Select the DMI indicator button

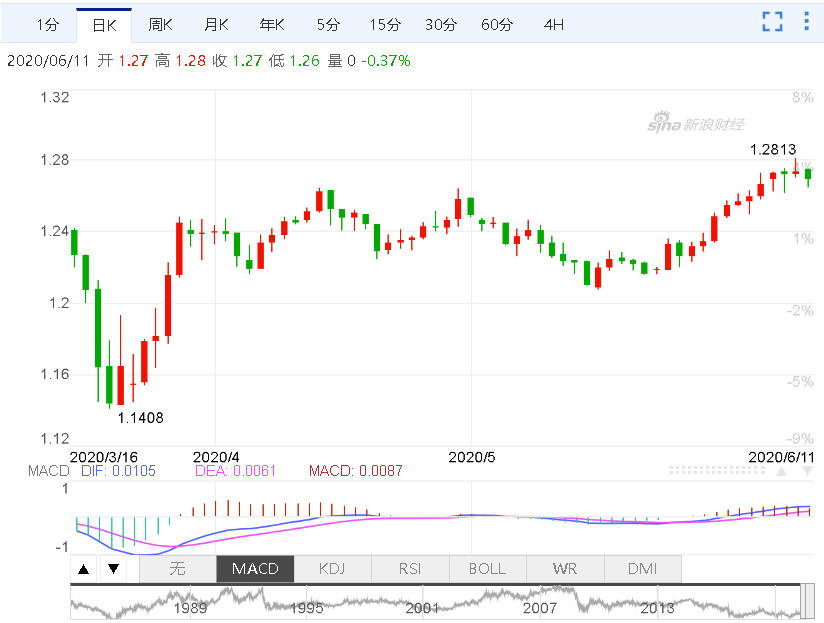643,569
